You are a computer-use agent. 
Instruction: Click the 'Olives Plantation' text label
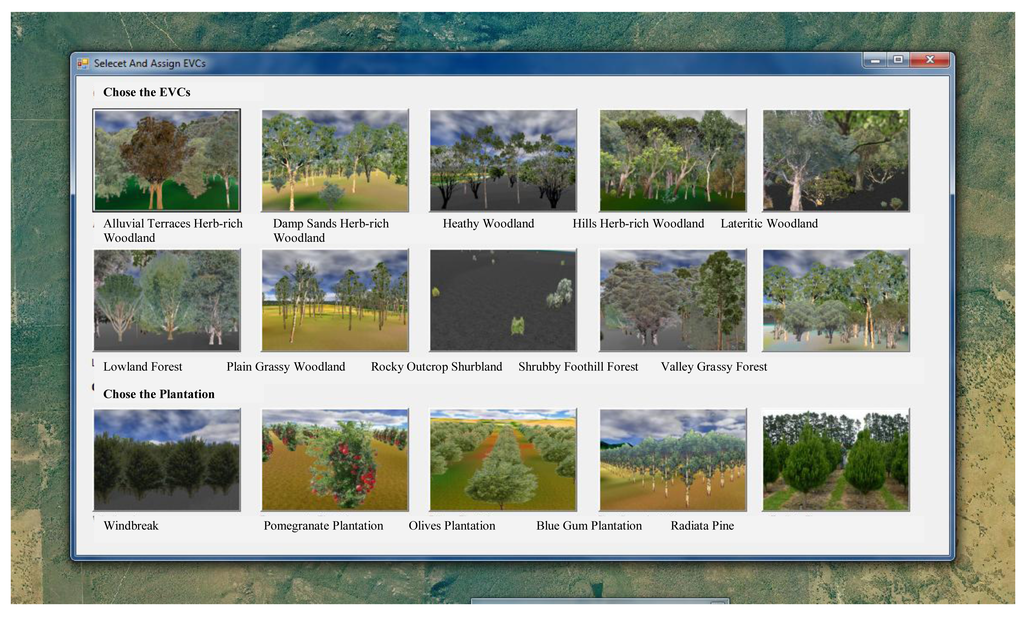point(452,526)
